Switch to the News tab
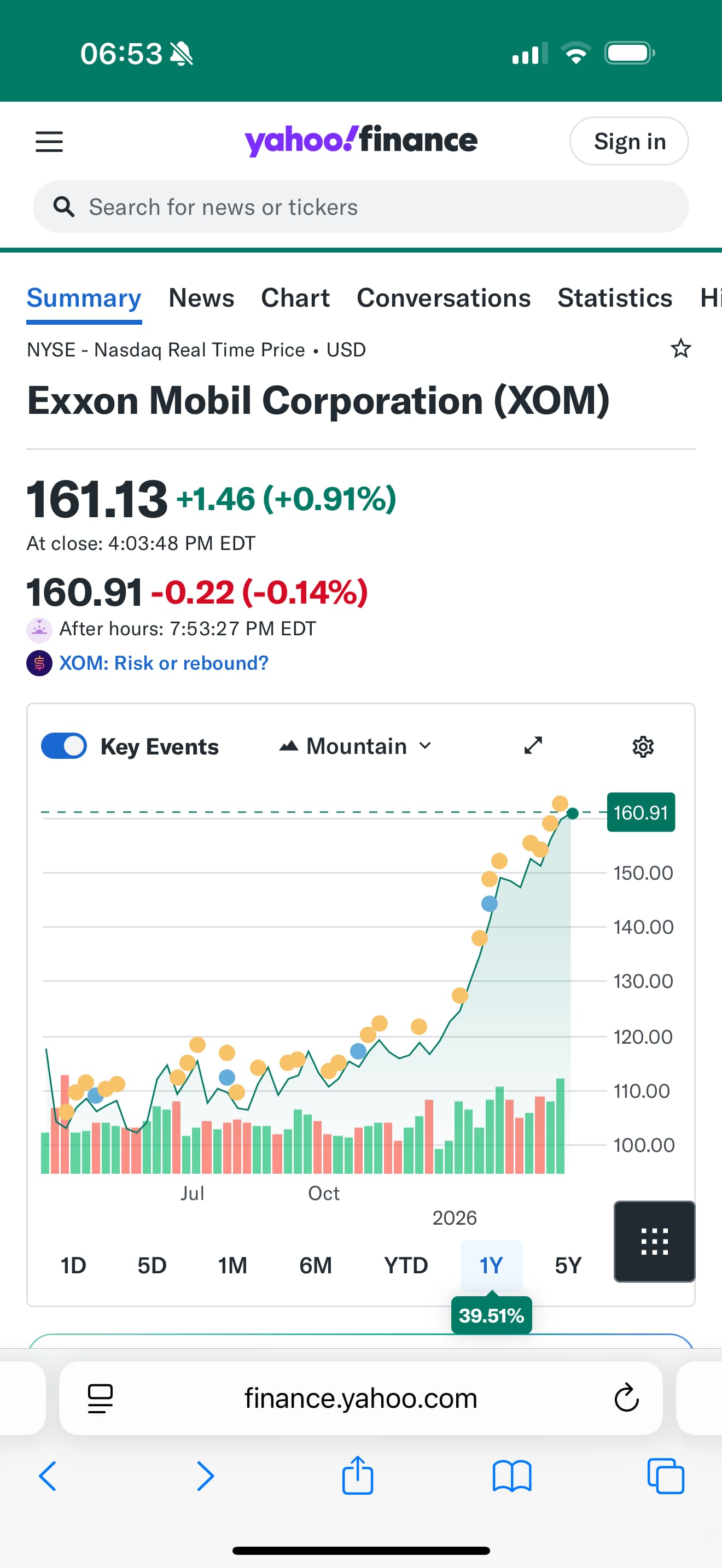Viewport: 722px width, 1568px height. [201, 299]
